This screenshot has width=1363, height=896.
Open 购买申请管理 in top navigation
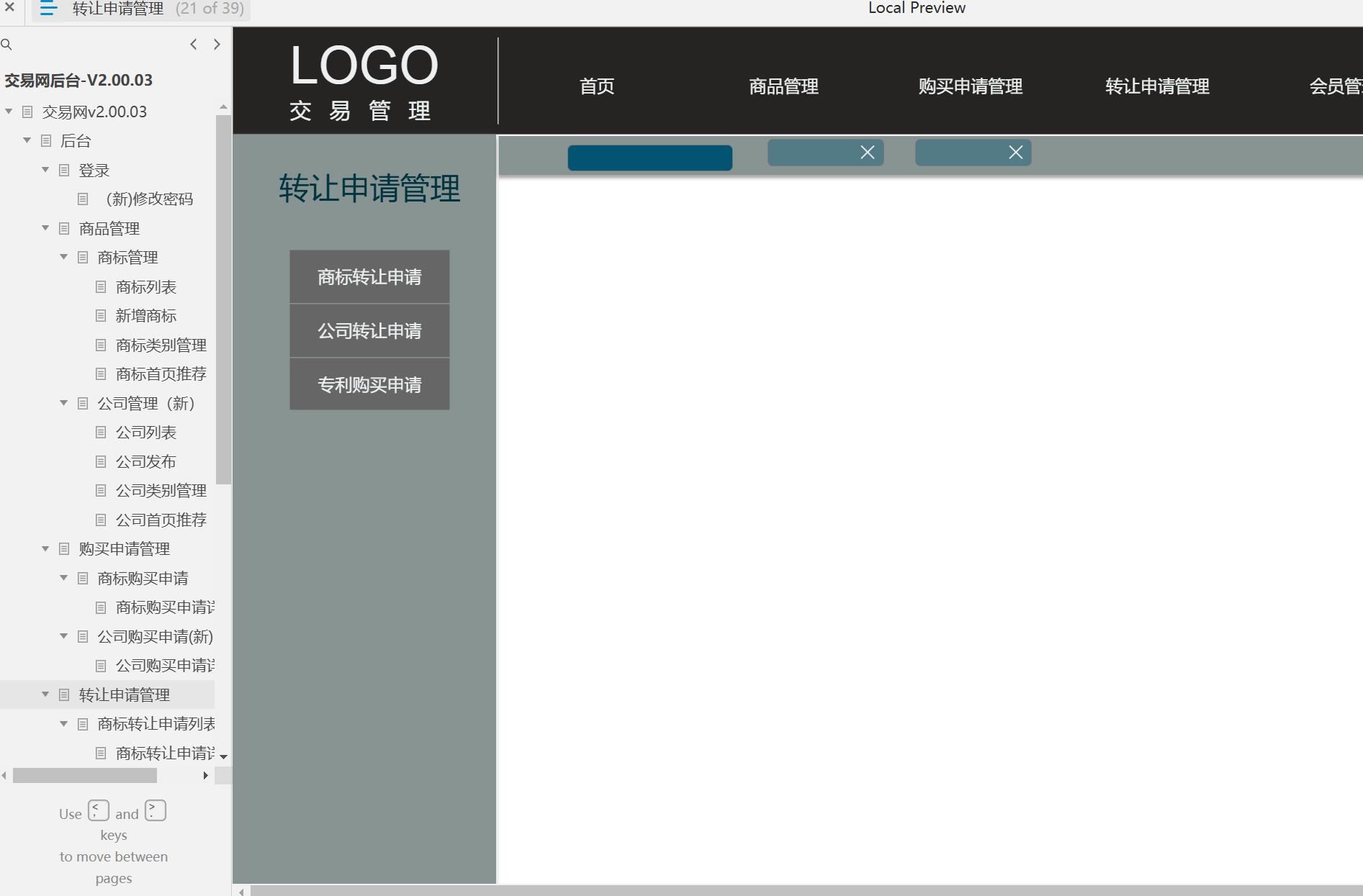click(x=970, y=86)
